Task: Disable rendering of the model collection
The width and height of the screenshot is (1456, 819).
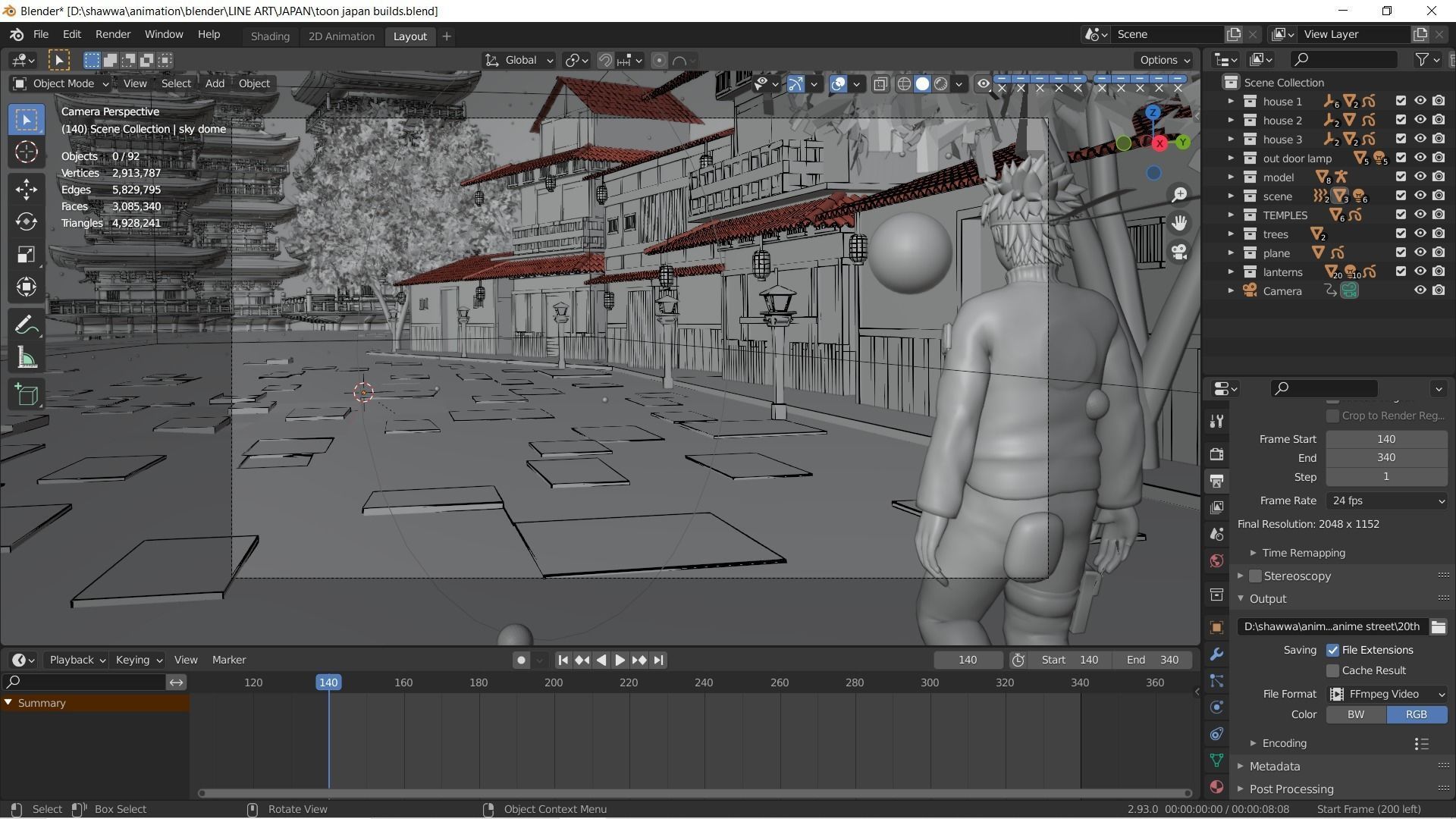Action: 1439,177
